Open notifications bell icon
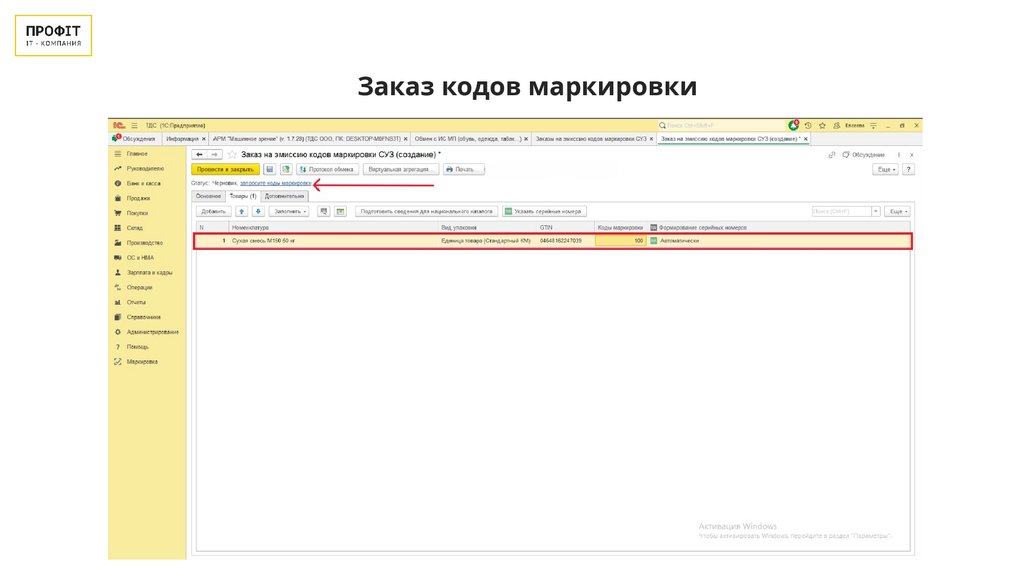Screen dimensions: 1024x576 (793, 125)
